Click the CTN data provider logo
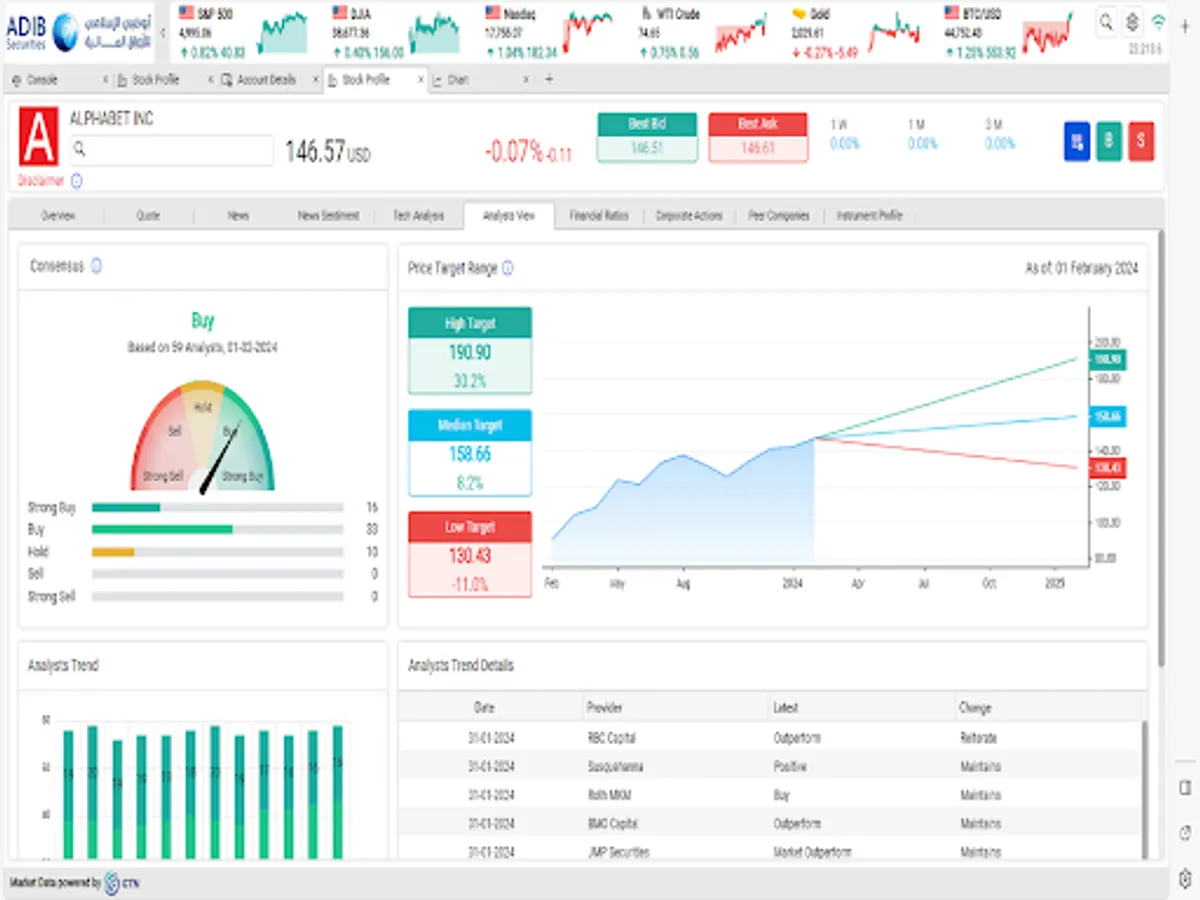This screenshot has width=1200, height=900. click(120, 884)
